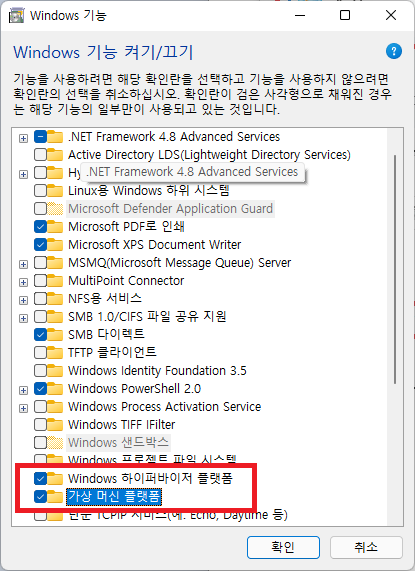This screenshot has height=571, width=415.
Task: Expand the Windows PowerShell 2.0 node
Action: point(23,390)
